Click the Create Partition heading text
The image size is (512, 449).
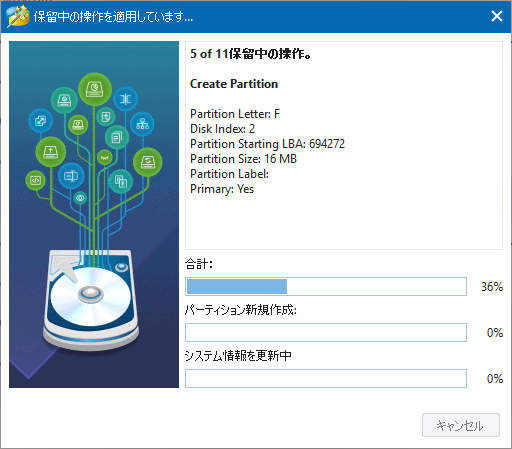pos(234,84)
